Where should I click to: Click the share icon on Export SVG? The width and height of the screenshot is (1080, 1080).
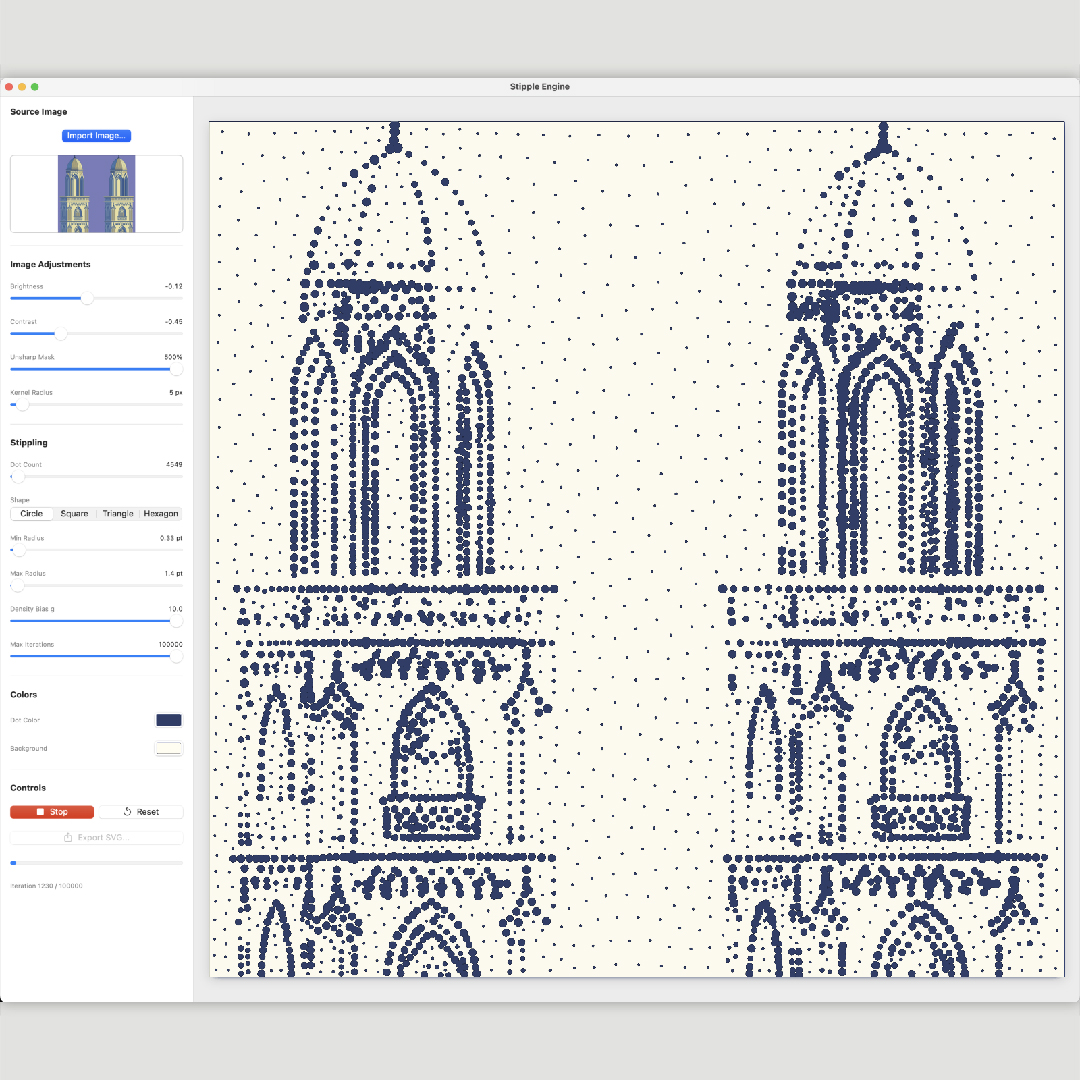click(68, 837)
